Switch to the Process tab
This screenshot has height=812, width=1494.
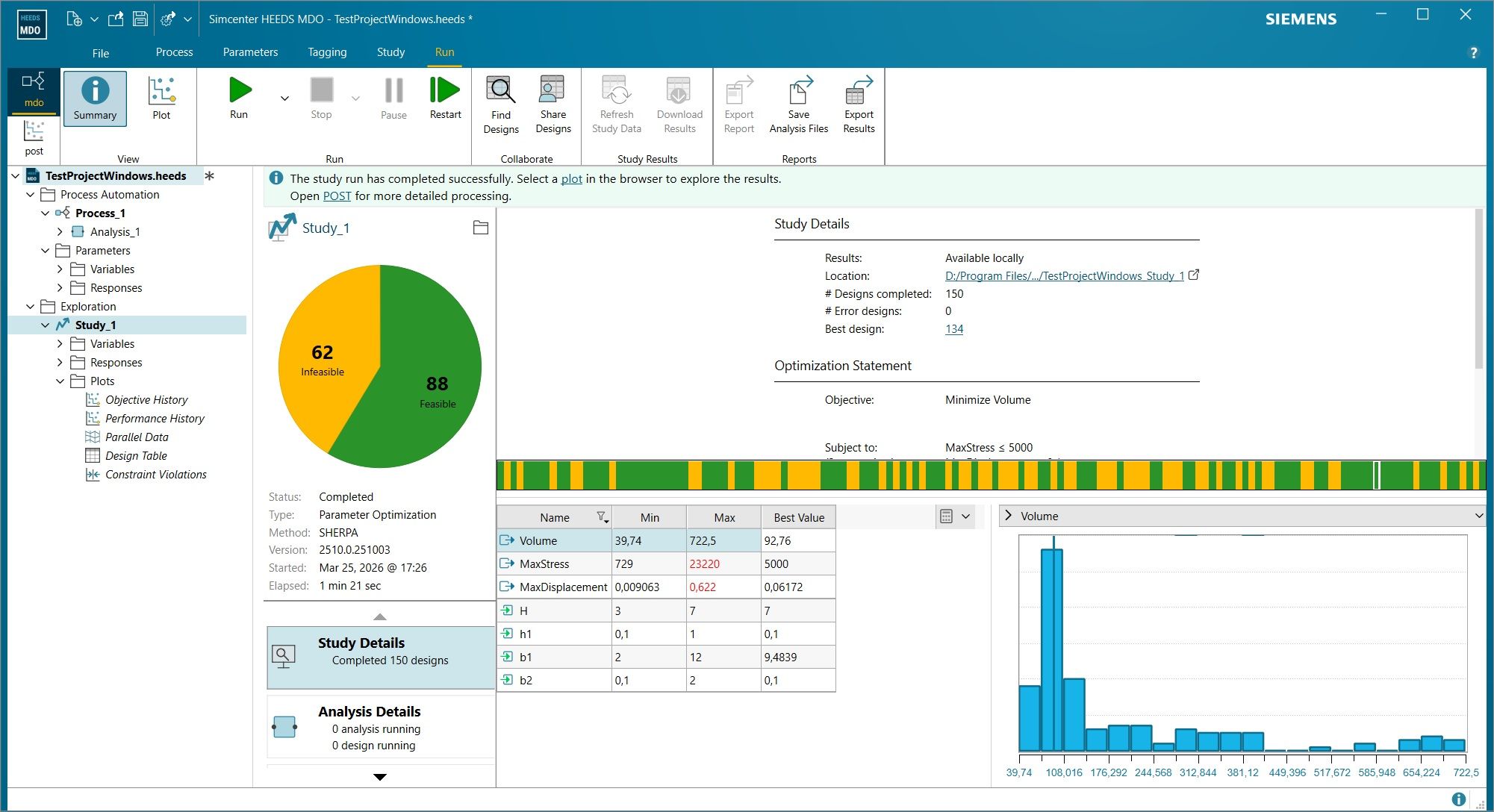pyautogui.click(x=174, y=52)
